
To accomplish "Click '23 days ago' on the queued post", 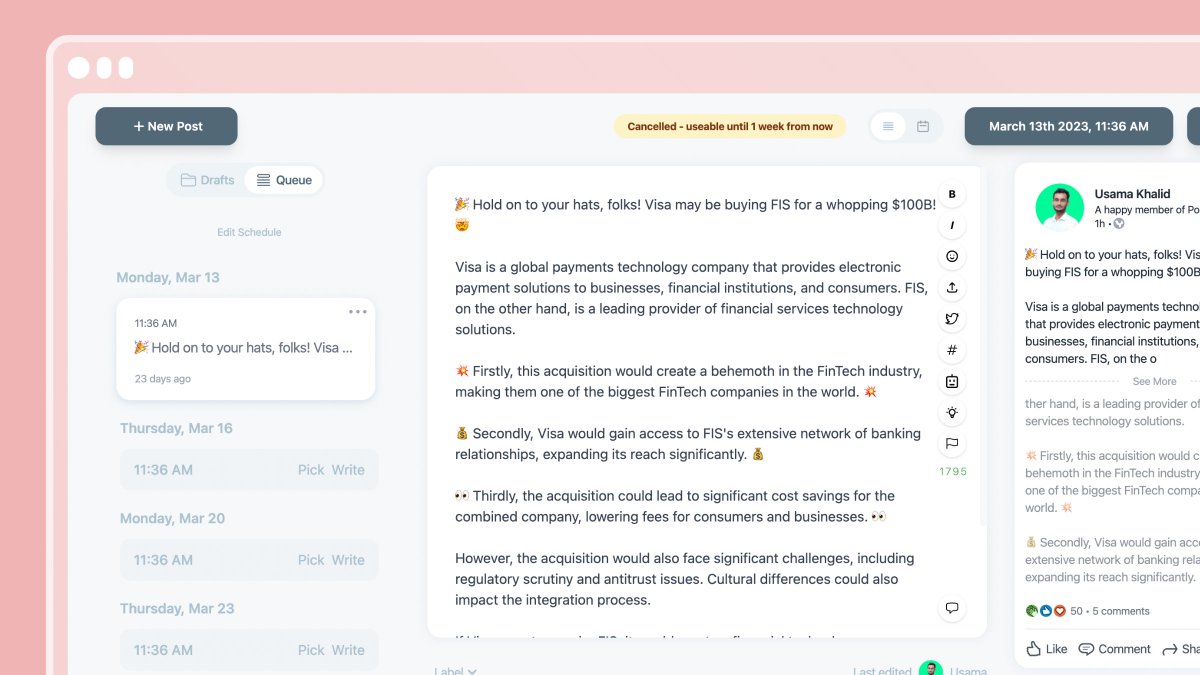I will (x=163, y=379).
